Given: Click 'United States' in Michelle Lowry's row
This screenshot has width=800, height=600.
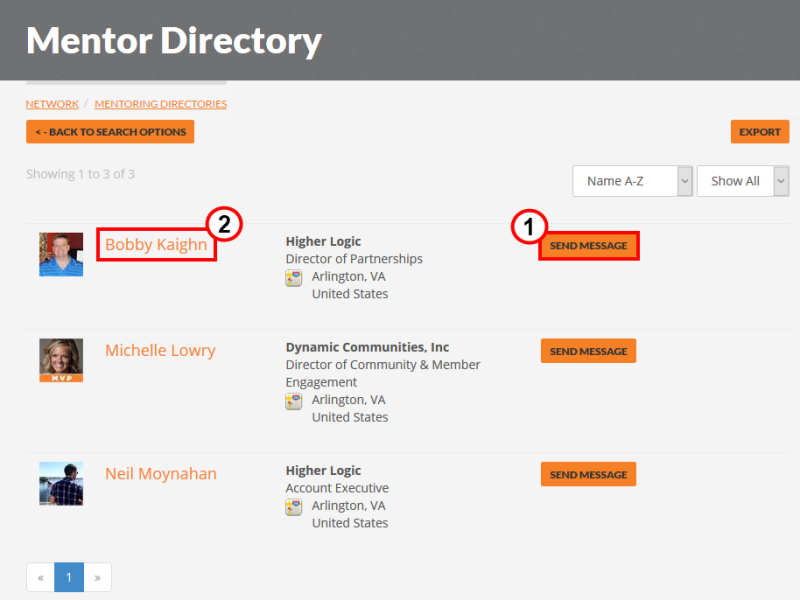Looking at the screenshot, I should pyautogui.click(x=350, y=417).
